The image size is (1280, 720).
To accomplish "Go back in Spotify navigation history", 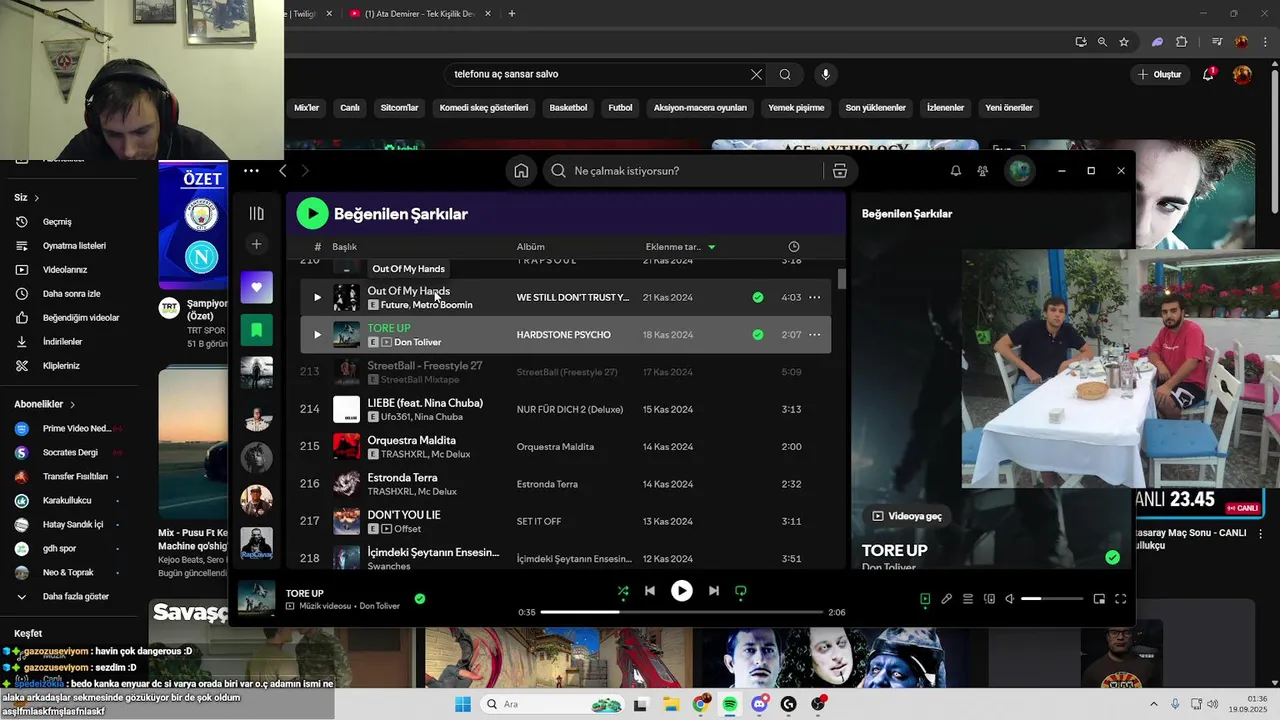I will [x=283, y=171].
